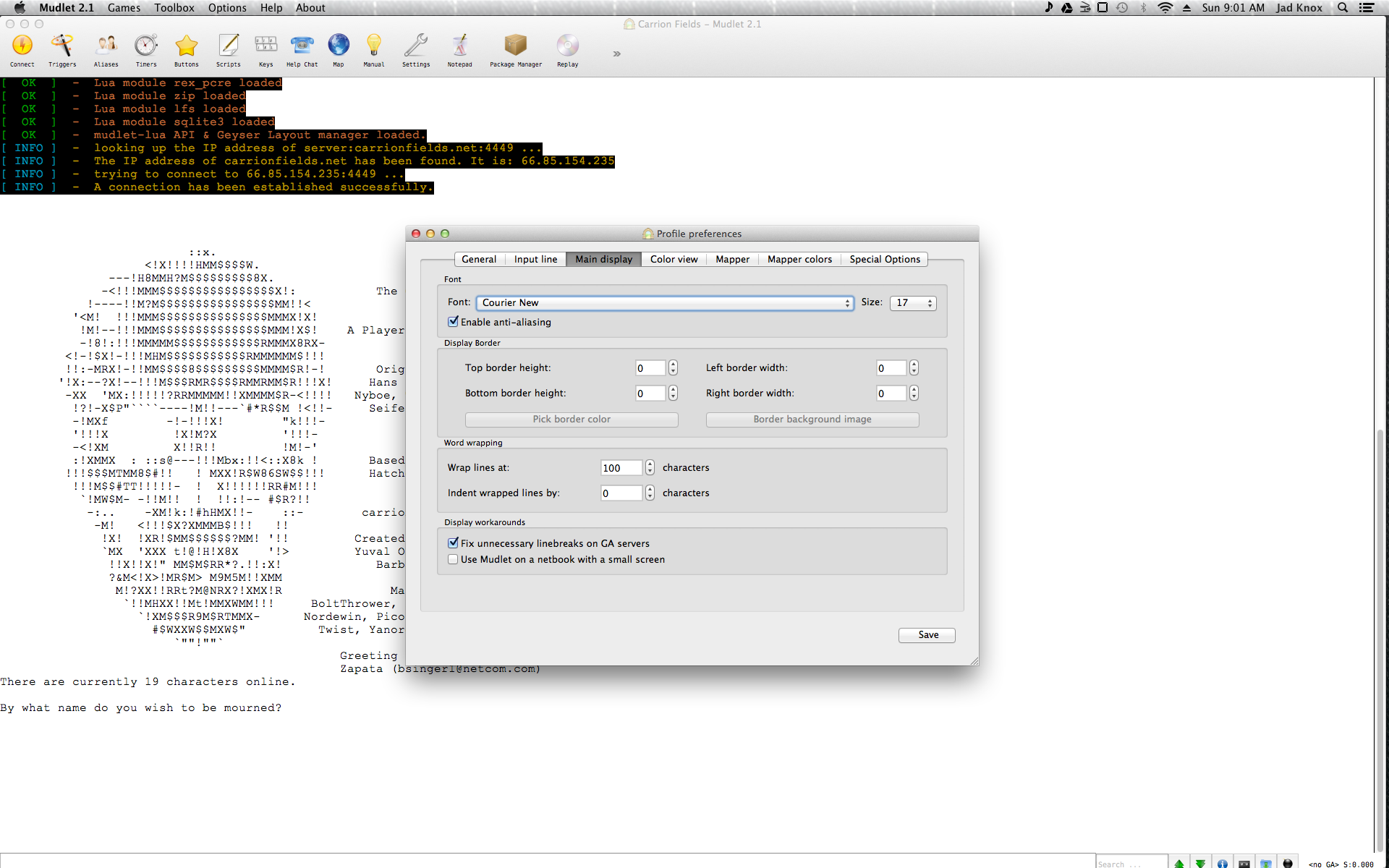
Task: Click Top border height stepper arrows
Action: pyautogui.click(x=674, y=368)
